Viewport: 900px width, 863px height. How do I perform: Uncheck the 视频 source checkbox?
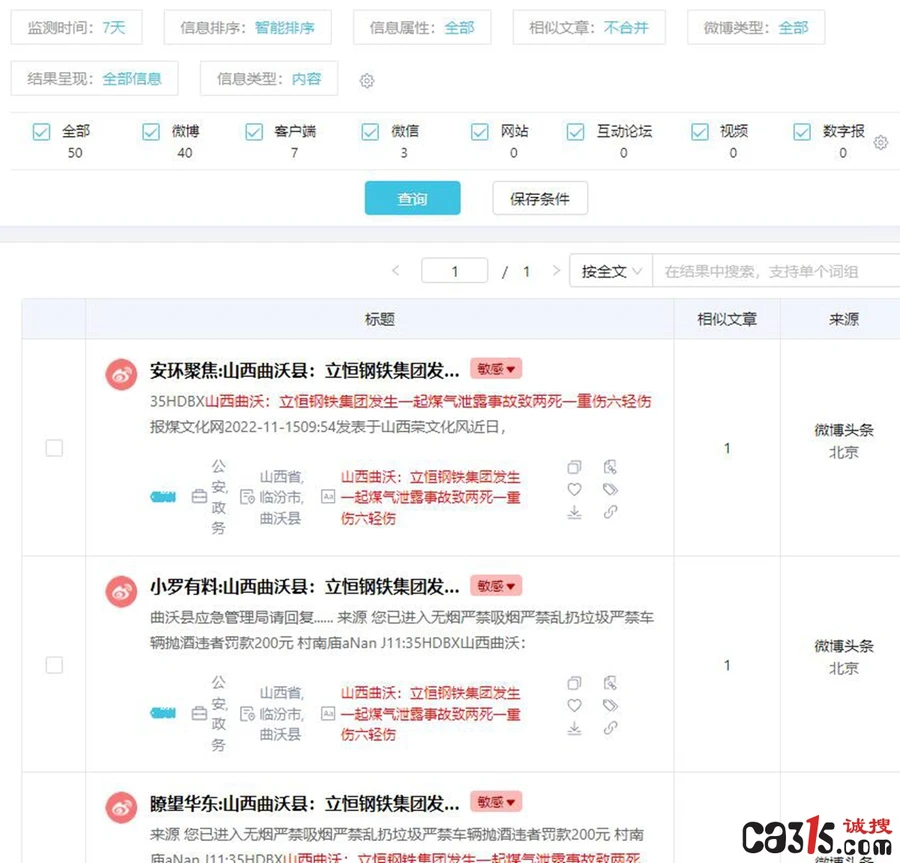click(x=700, y=131)
